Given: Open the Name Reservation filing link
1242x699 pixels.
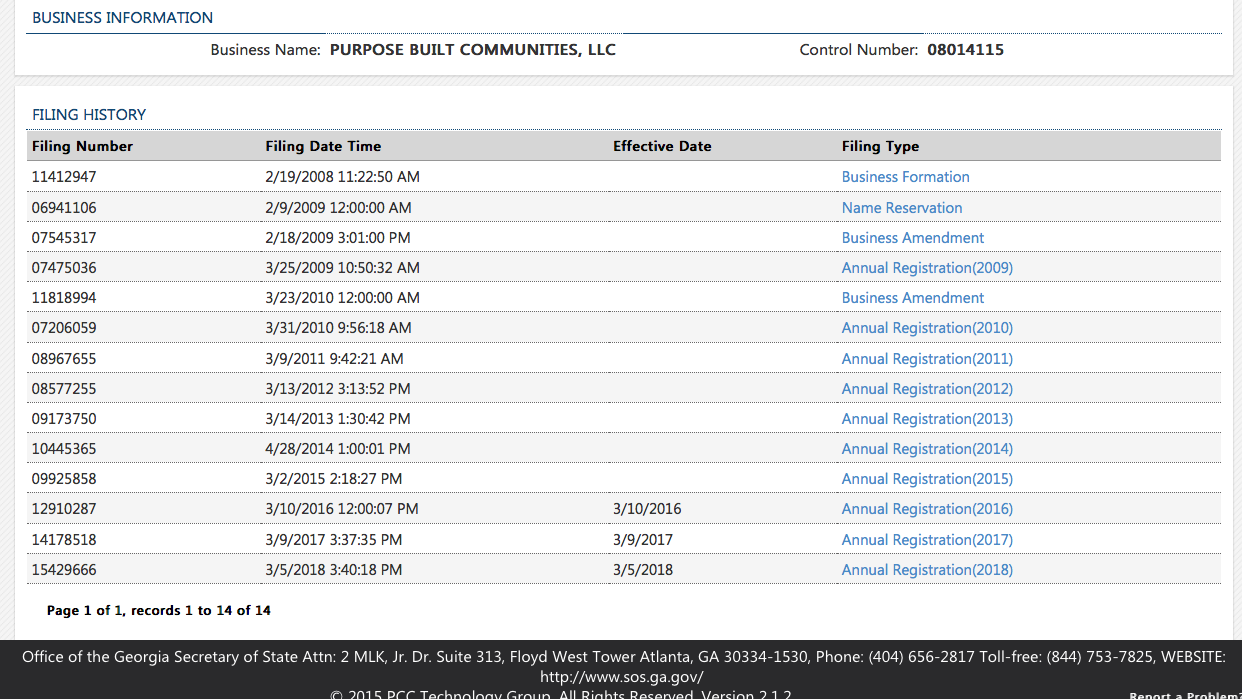Looking at the screenshot, I should click(901, 208).
